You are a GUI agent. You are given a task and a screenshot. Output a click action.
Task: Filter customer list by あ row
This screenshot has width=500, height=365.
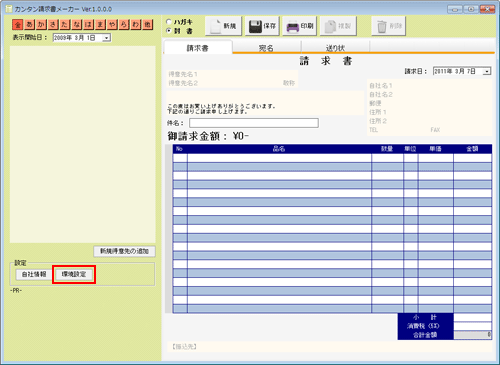(x=29, y=24)
